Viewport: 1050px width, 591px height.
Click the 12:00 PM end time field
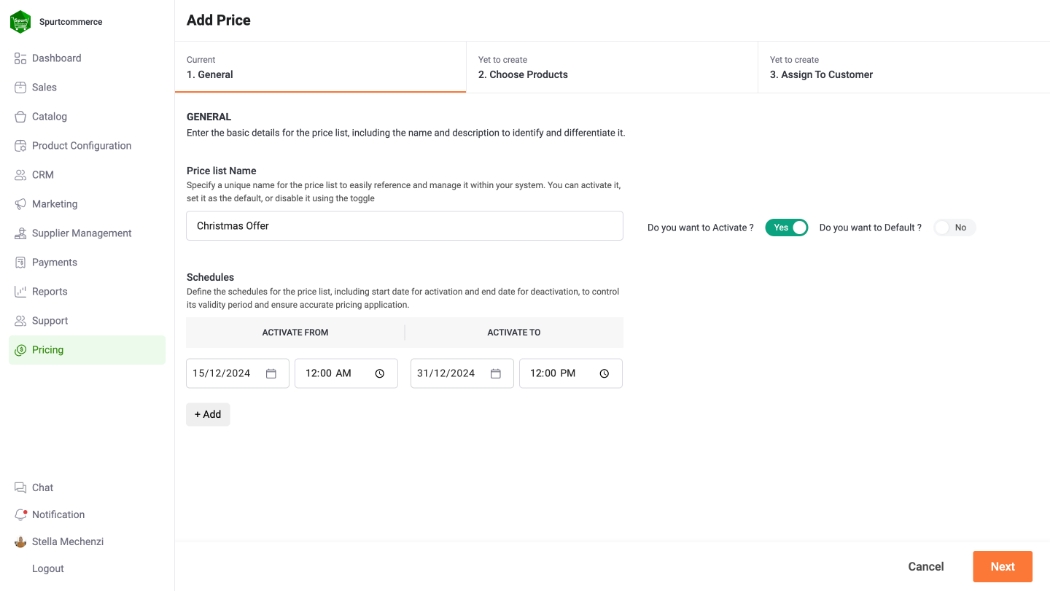(x=571, y=373)
